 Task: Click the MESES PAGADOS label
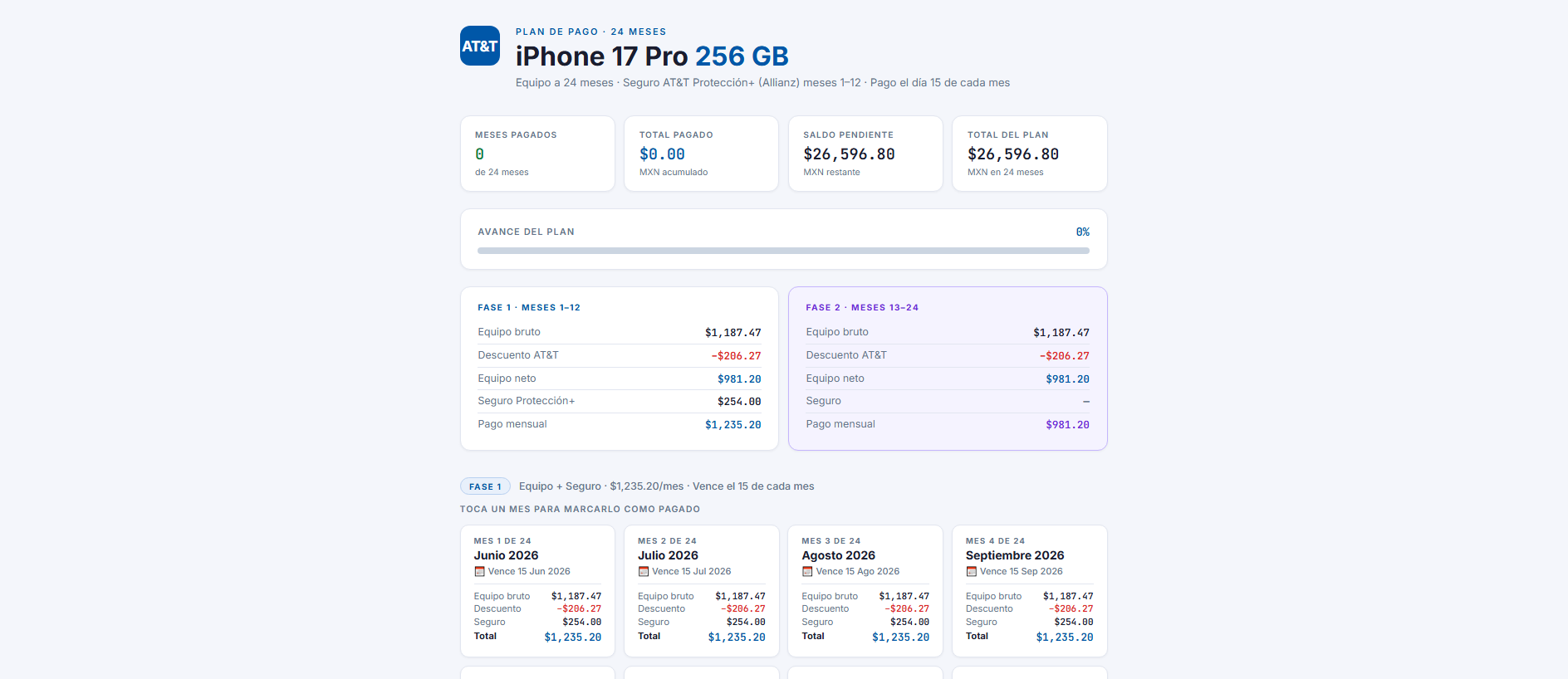point(516,134)
